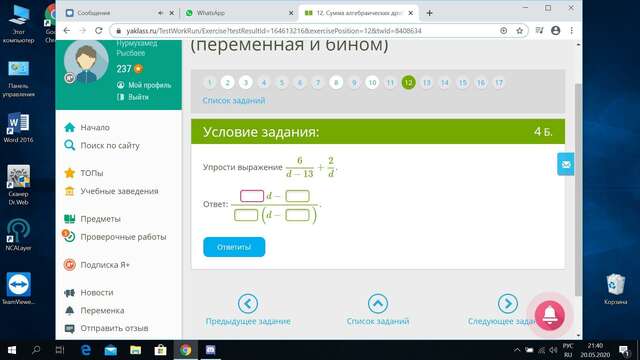Click first numerator coefficient input box
This screenshot has width=640, height=360.
click(x=252, y=196)
